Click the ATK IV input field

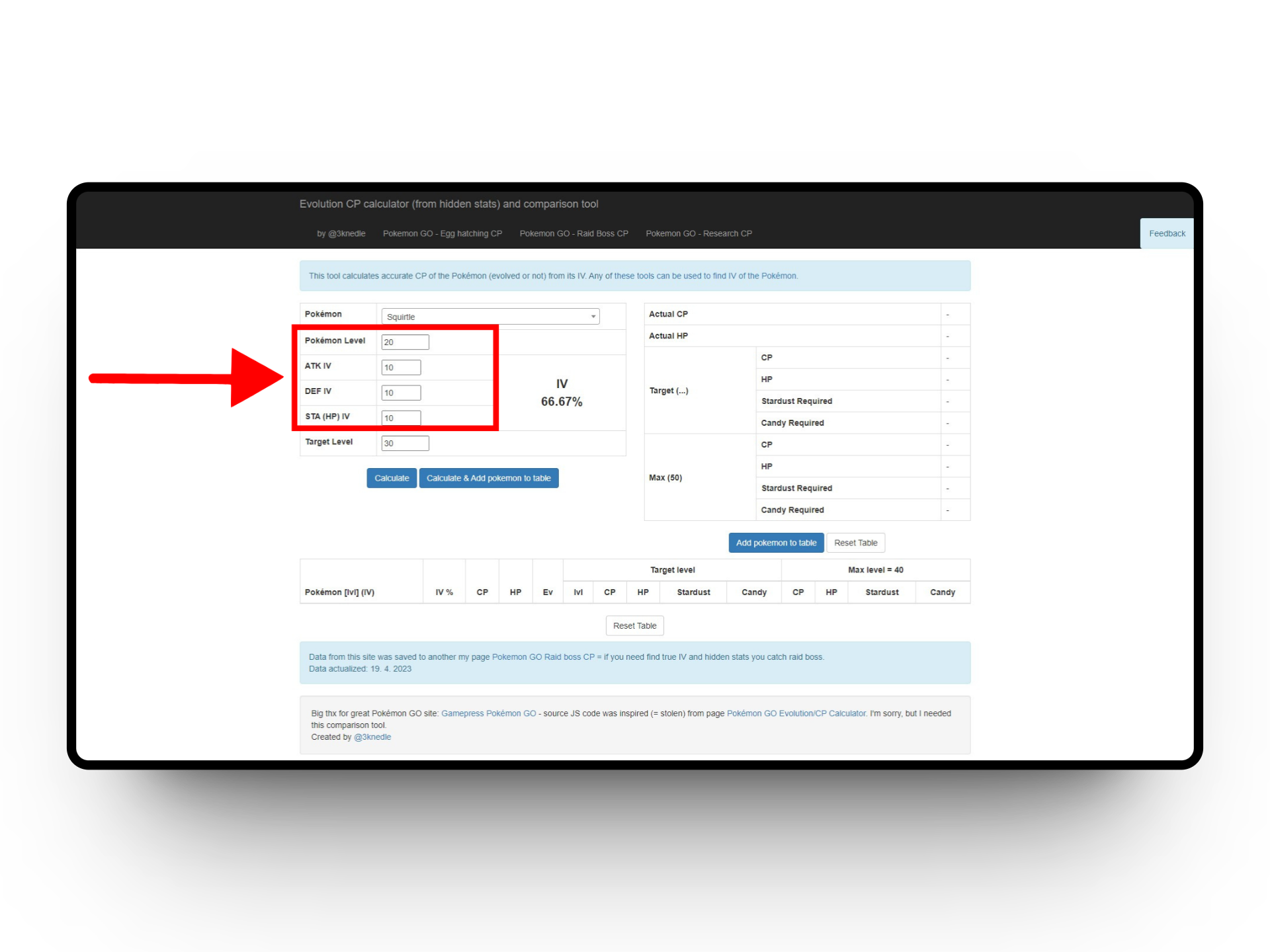(401, 368)
